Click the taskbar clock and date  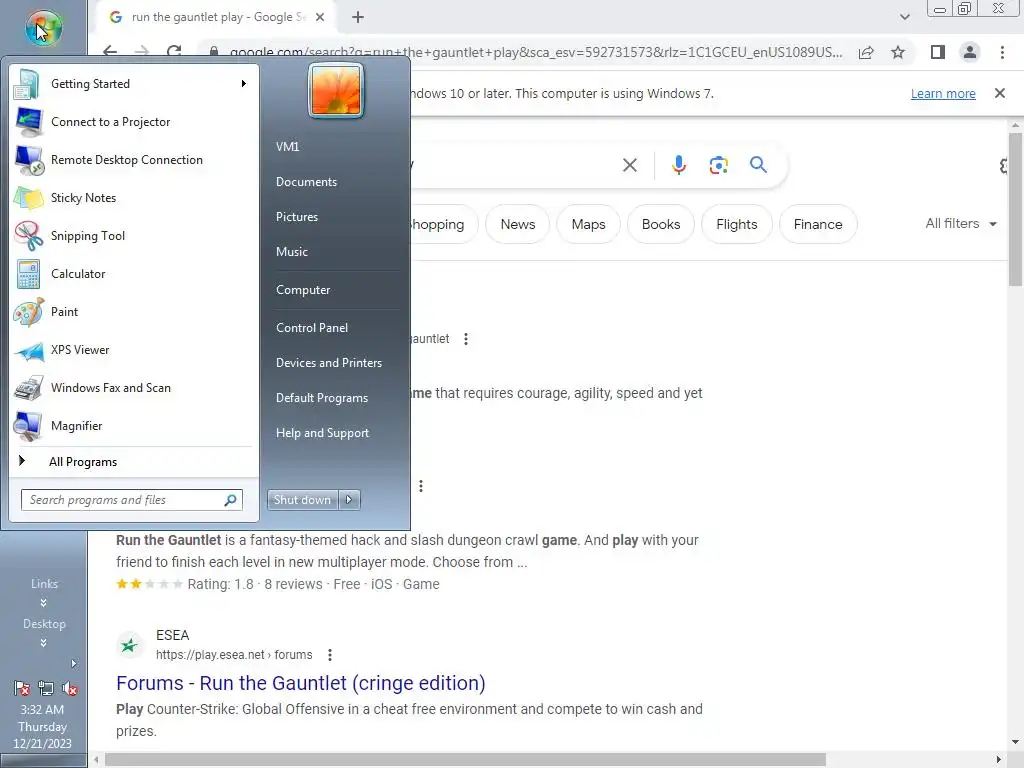coord(42,726)
